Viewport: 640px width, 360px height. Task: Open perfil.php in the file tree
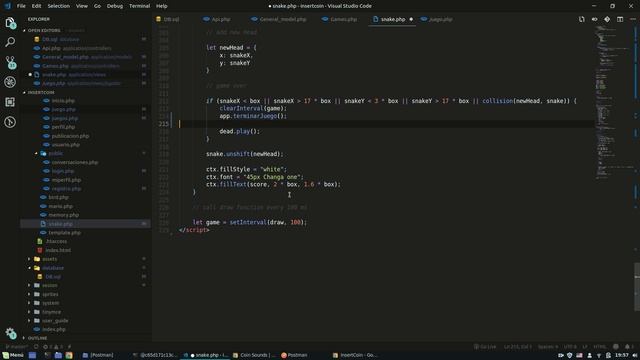point(63,127)
